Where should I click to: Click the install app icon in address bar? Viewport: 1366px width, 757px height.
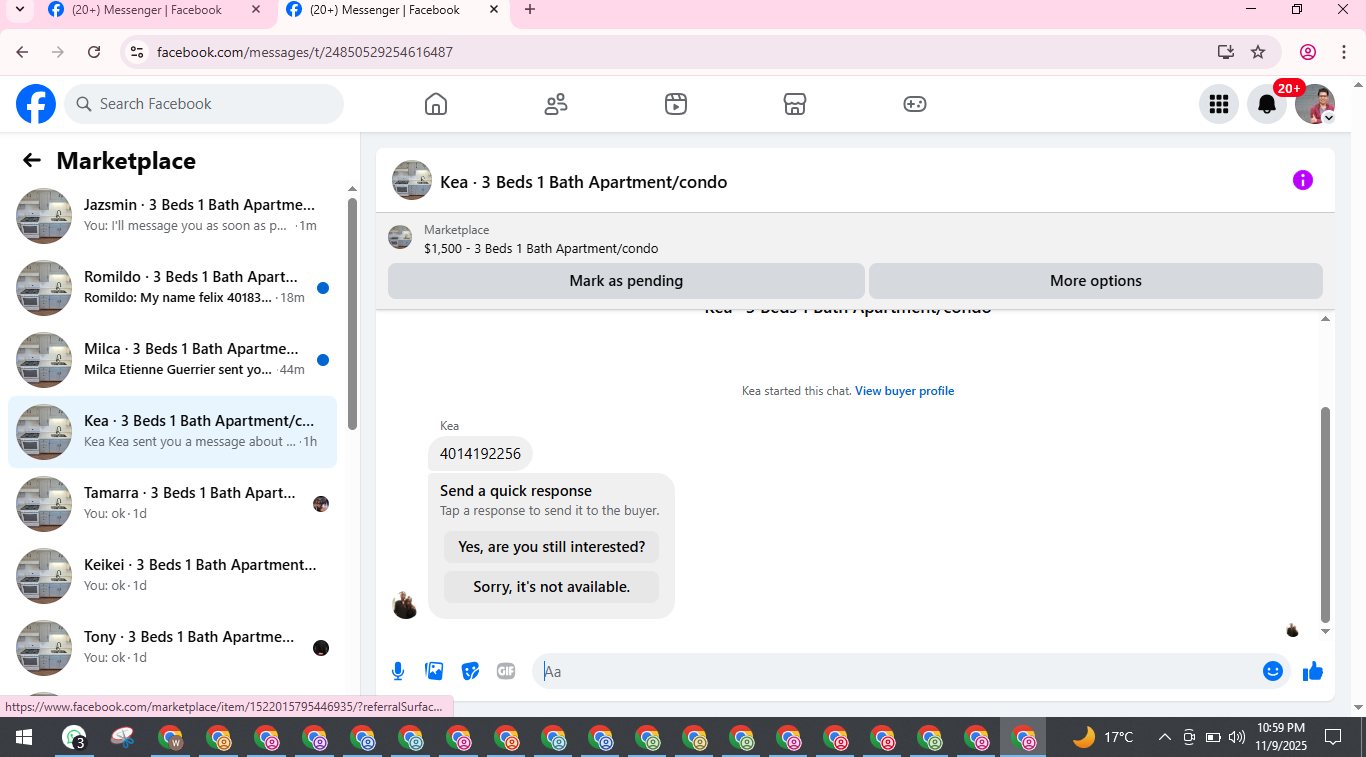(1226, 52)
